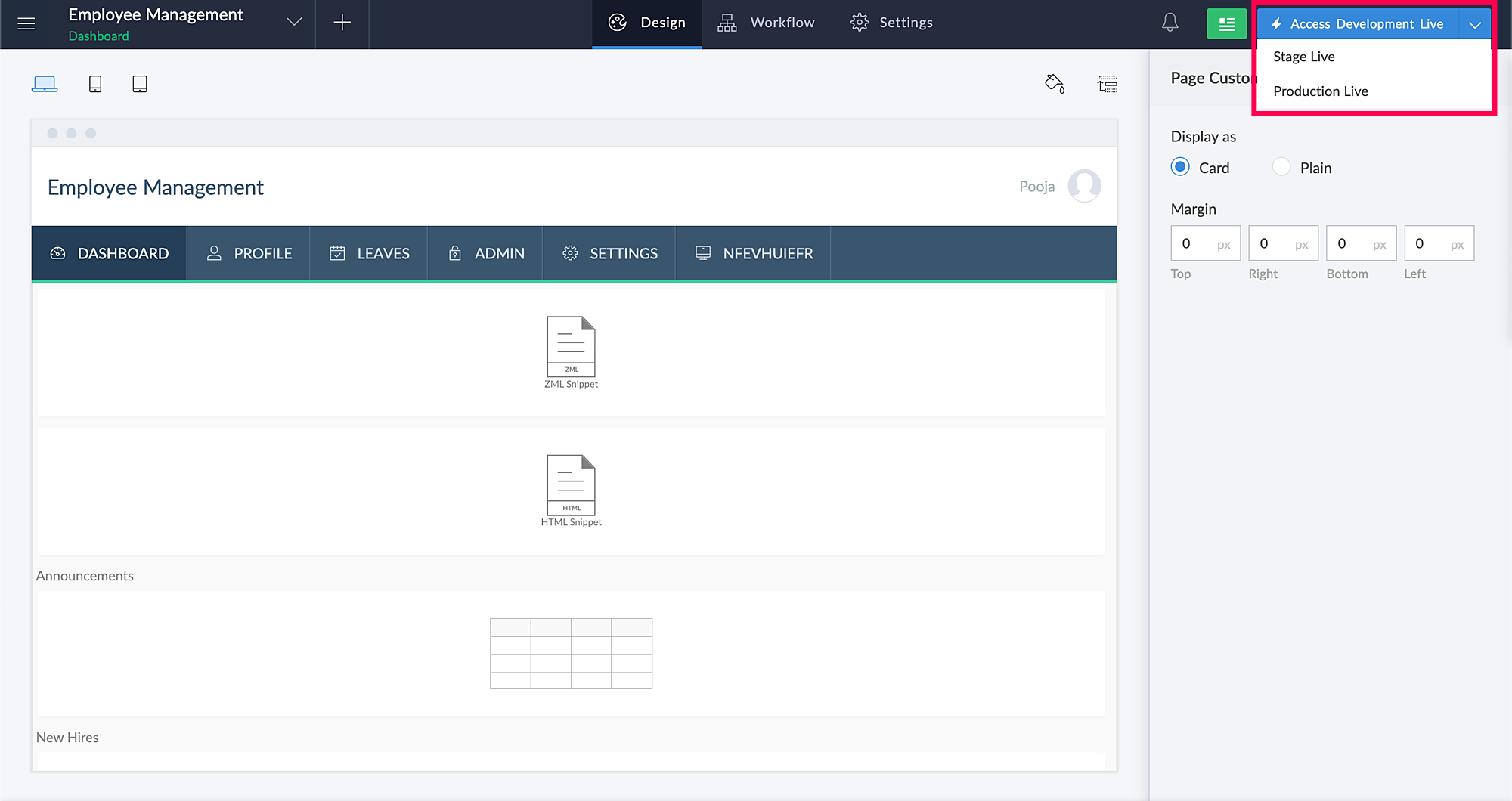Open the ADMIN navigation tab
1512x801 pixels.
point(485,254)
